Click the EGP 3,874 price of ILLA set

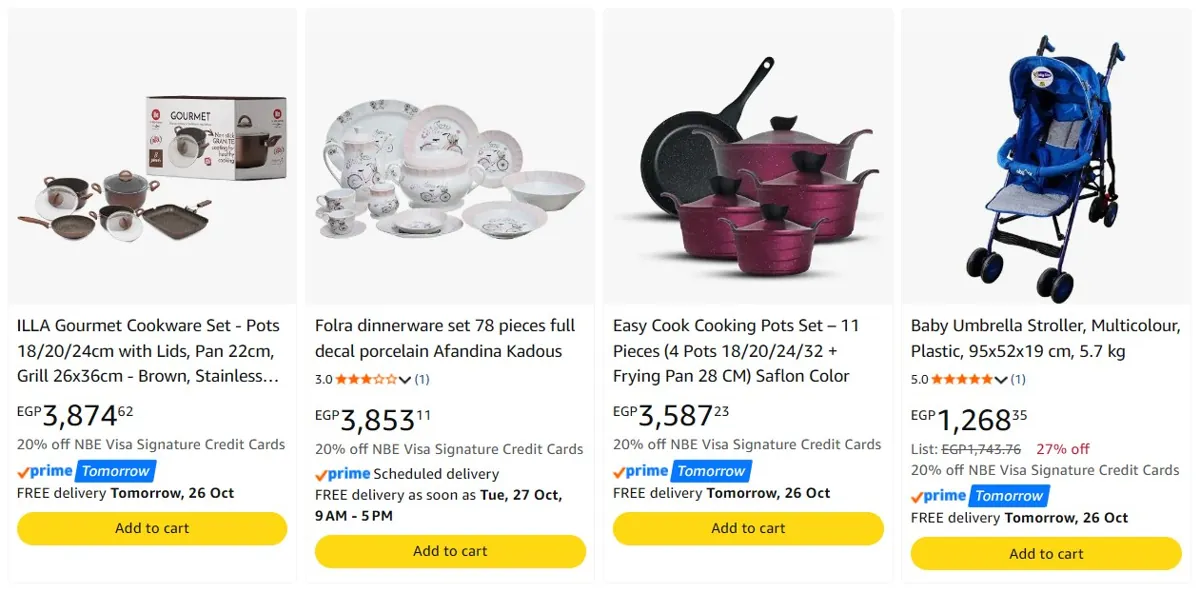(75, 415)
